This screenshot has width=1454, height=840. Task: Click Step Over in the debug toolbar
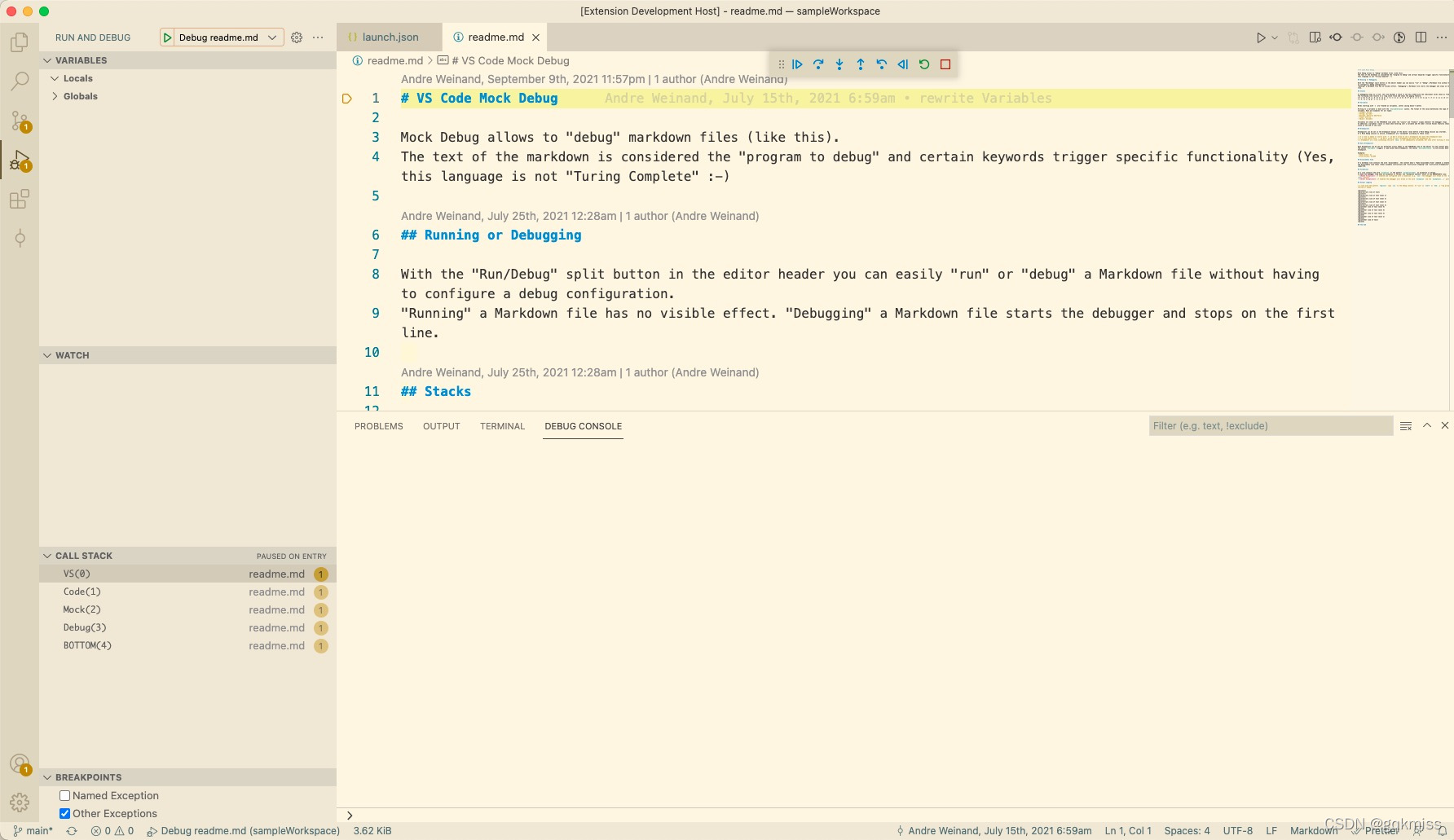click(x=818, y=64)
